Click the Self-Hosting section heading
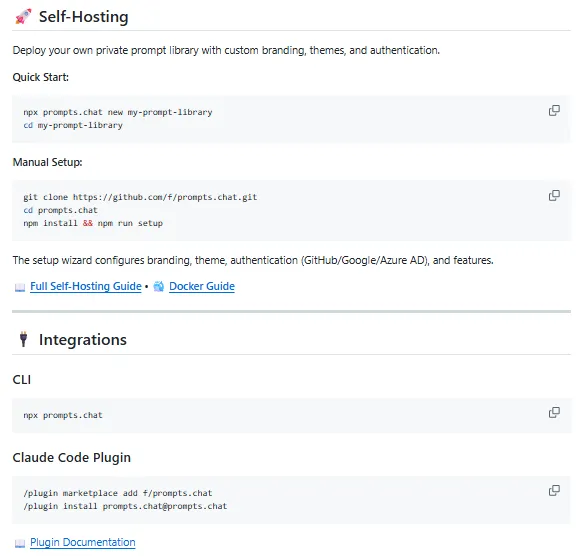Screen dimensions: 586x557 click(83, 17)
